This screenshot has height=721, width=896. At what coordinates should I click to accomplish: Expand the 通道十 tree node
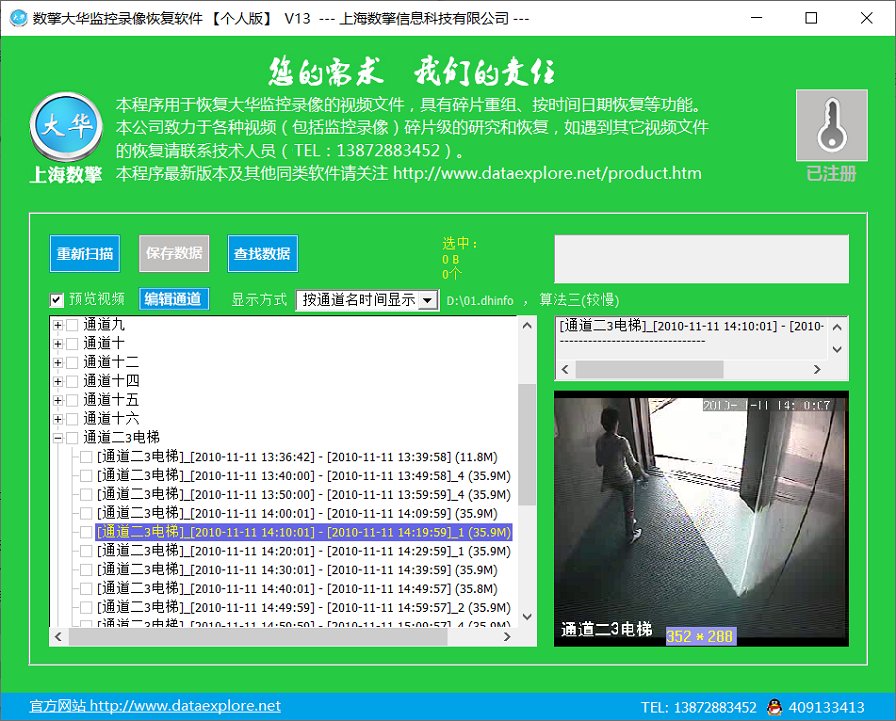58,344
